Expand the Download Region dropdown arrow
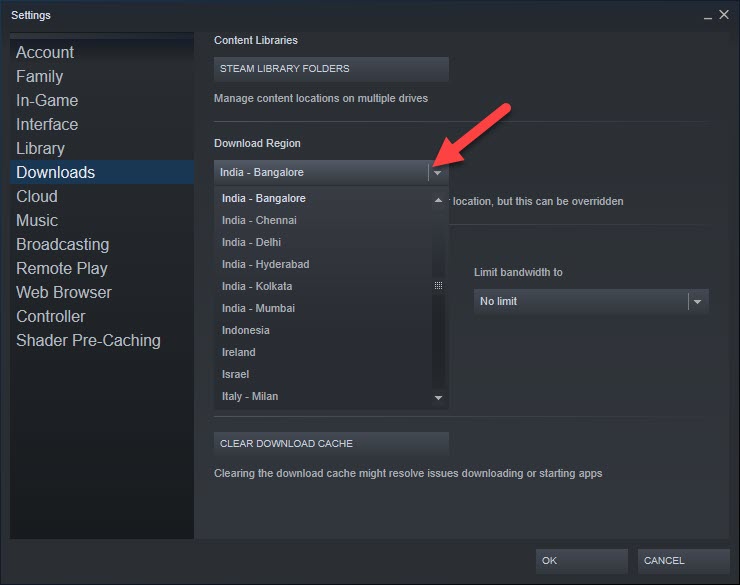The width and height of the screenshot is (740, 585). coord(438,173)
